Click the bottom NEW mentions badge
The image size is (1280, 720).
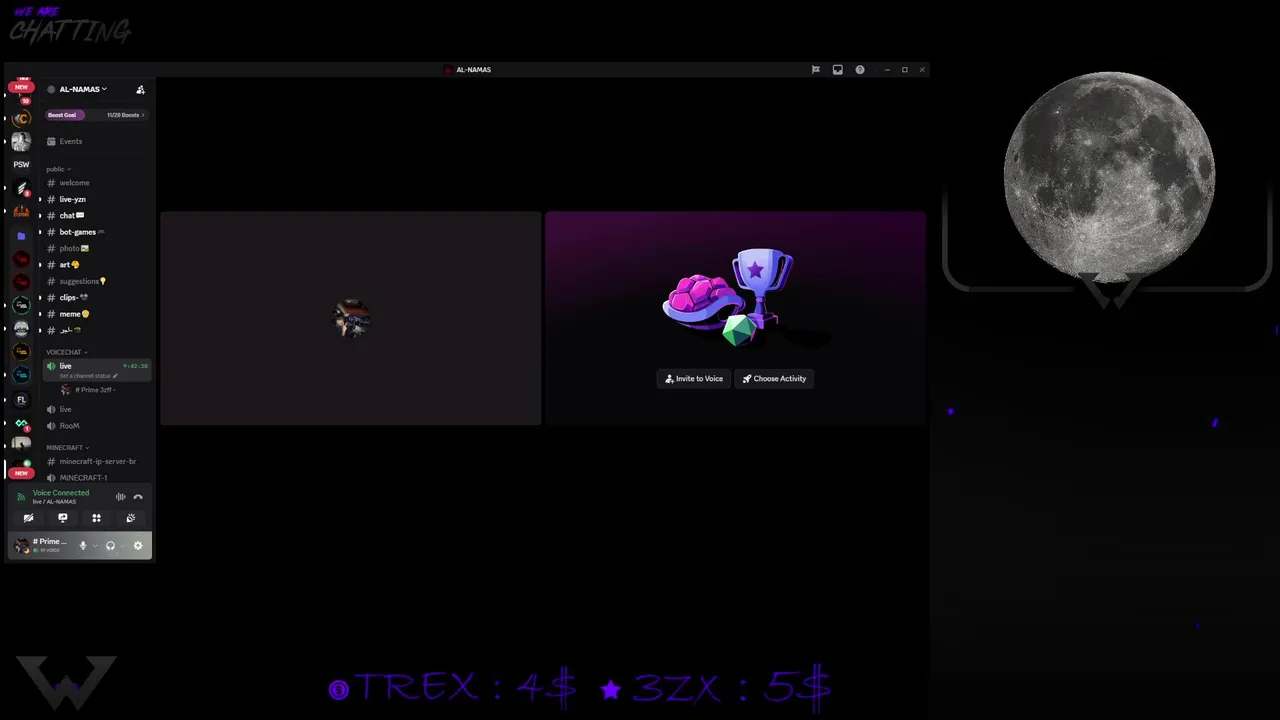[x=21, y=472]
